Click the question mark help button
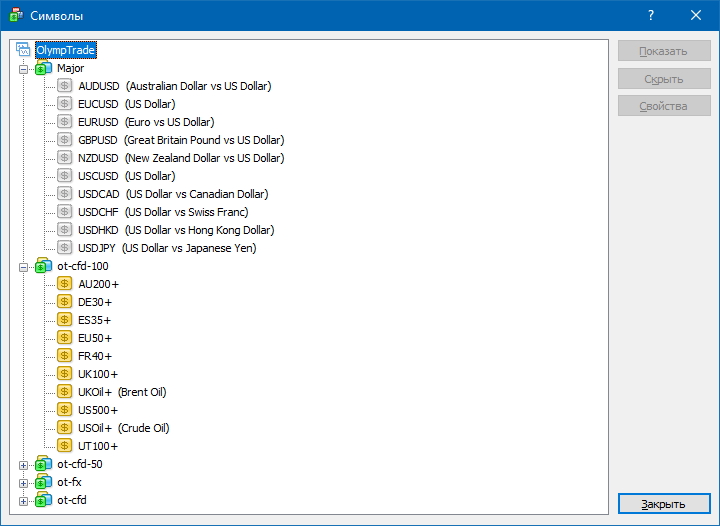 pyautogui.click(x=650, y=15)
